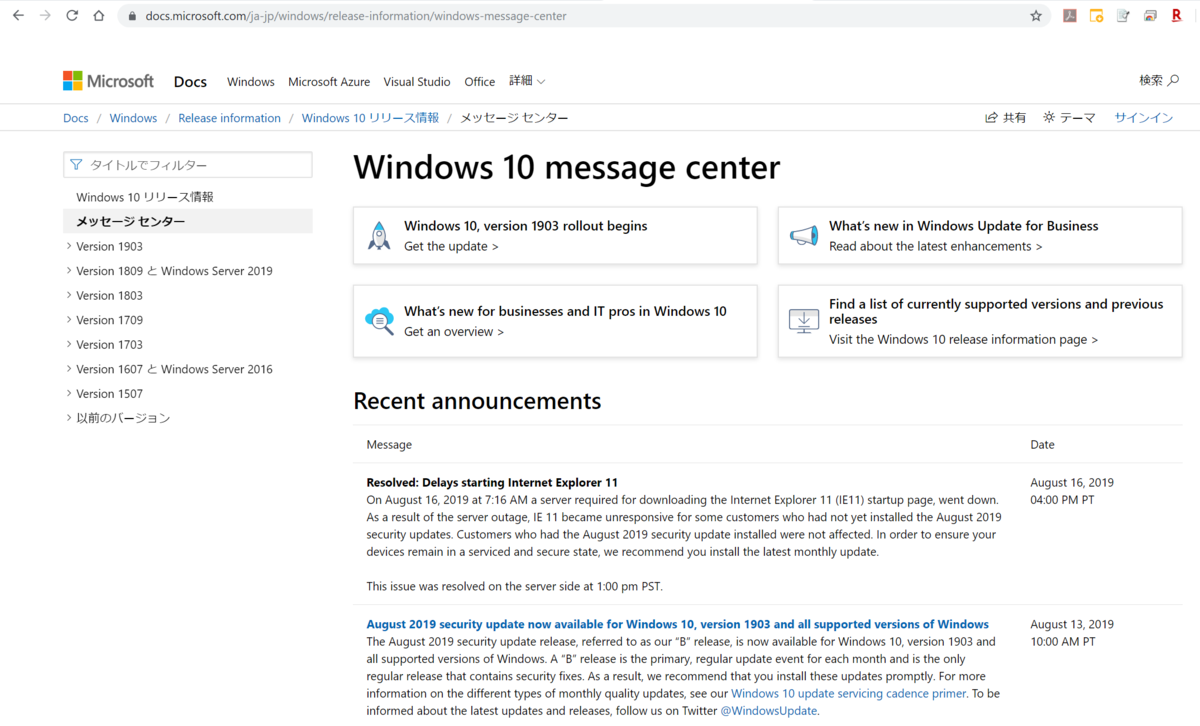This screenshot has height=726, width=1200.
Task: Click the padlock site info icon
Action: tap(132, 16)
